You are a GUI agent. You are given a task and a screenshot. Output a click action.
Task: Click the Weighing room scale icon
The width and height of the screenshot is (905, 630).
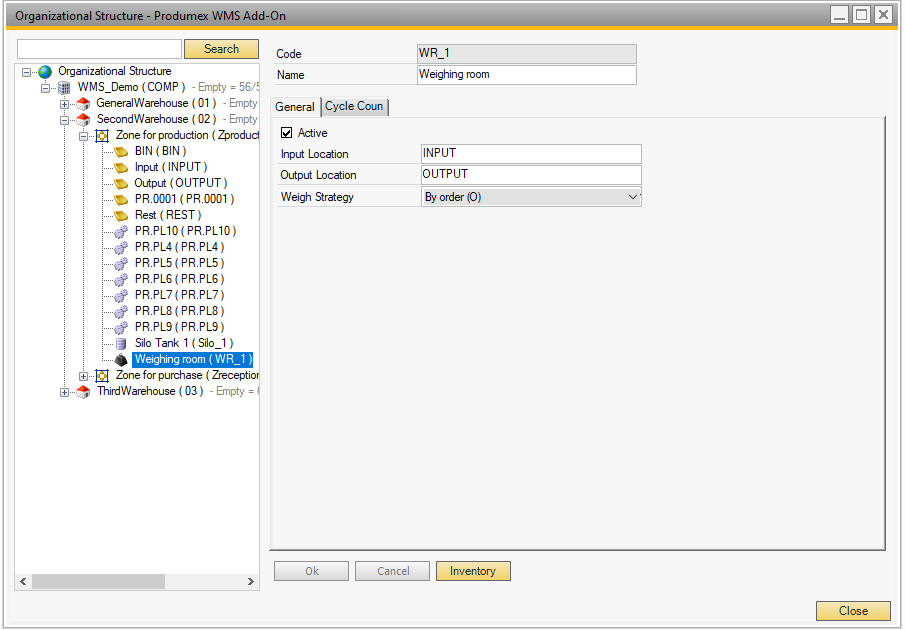[121, 360]
